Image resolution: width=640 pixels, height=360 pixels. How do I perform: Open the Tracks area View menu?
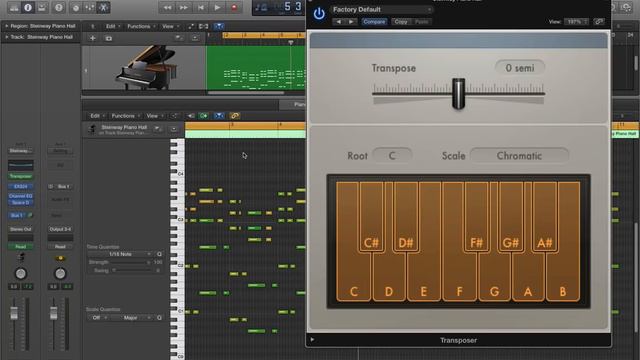point(170,26)
